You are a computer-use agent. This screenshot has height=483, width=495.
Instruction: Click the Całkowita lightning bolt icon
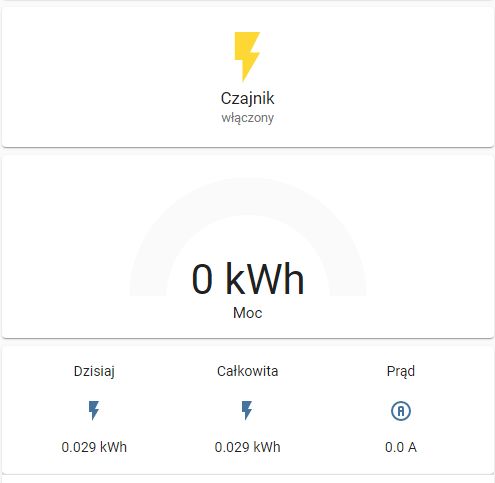(x=247, y=410)
